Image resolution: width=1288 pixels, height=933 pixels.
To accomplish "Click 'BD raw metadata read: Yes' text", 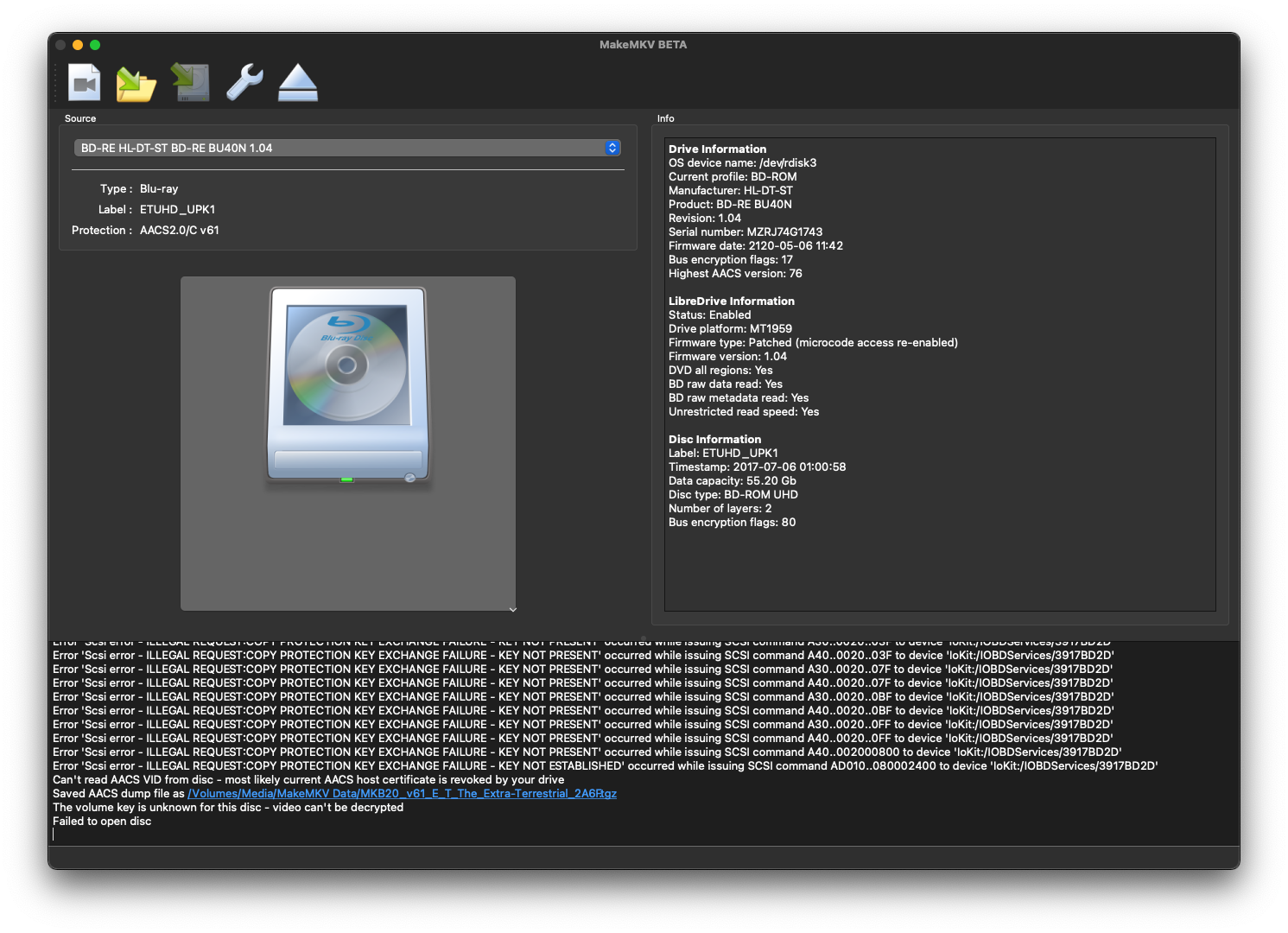I will [x=739, y=397].
